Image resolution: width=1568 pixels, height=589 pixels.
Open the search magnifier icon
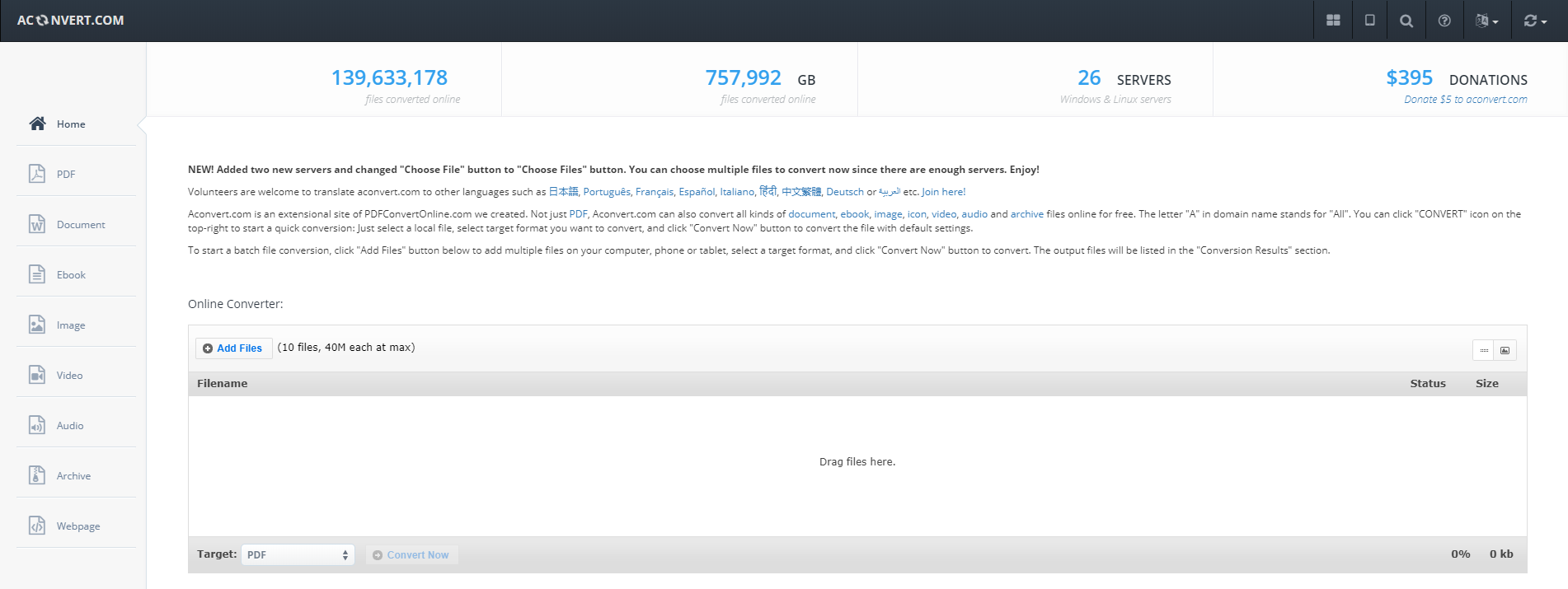coord(1406,21)
